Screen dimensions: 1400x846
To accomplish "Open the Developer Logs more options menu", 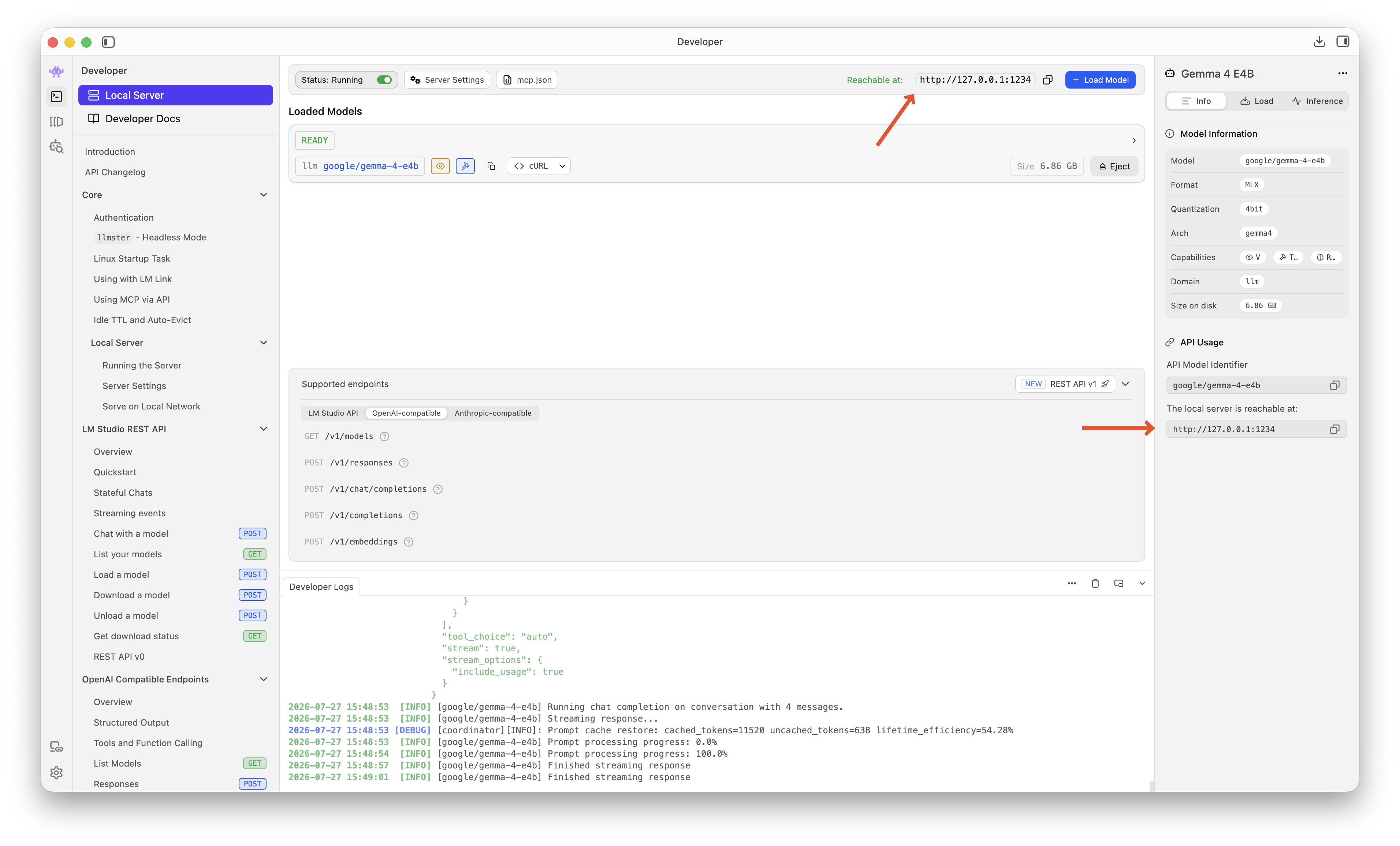I will click(x=1072, y=584).
